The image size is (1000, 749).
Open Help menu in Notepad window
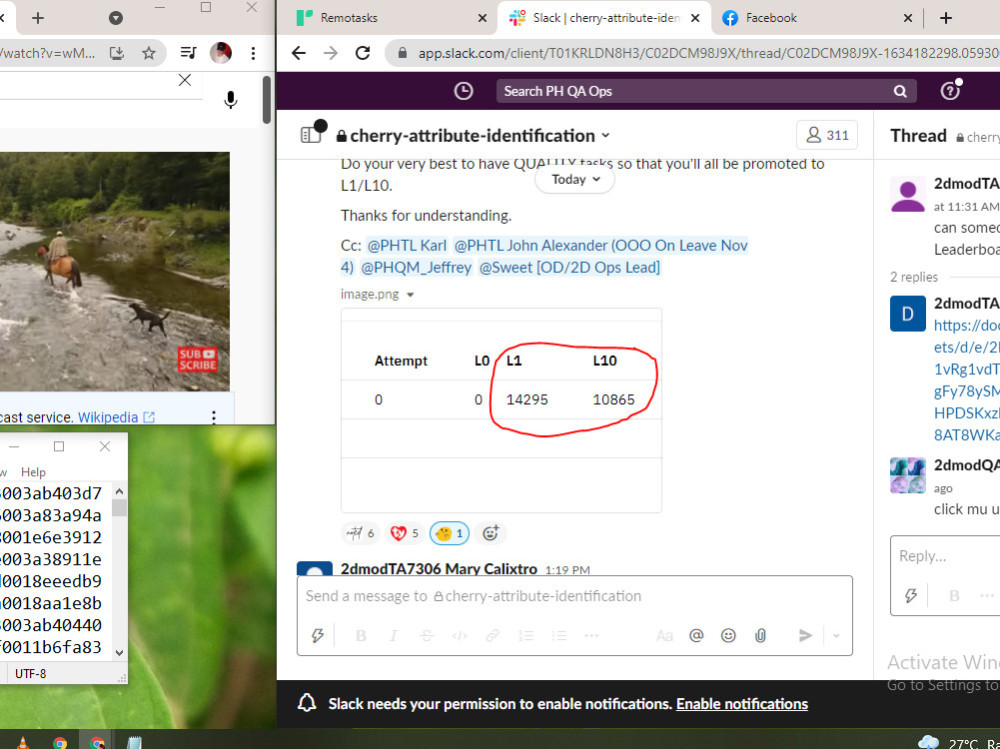coord(33,472)
